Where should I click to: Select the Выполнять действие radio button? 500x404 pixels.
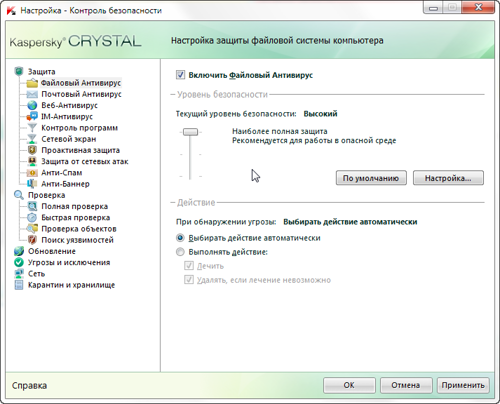(180, 252)
